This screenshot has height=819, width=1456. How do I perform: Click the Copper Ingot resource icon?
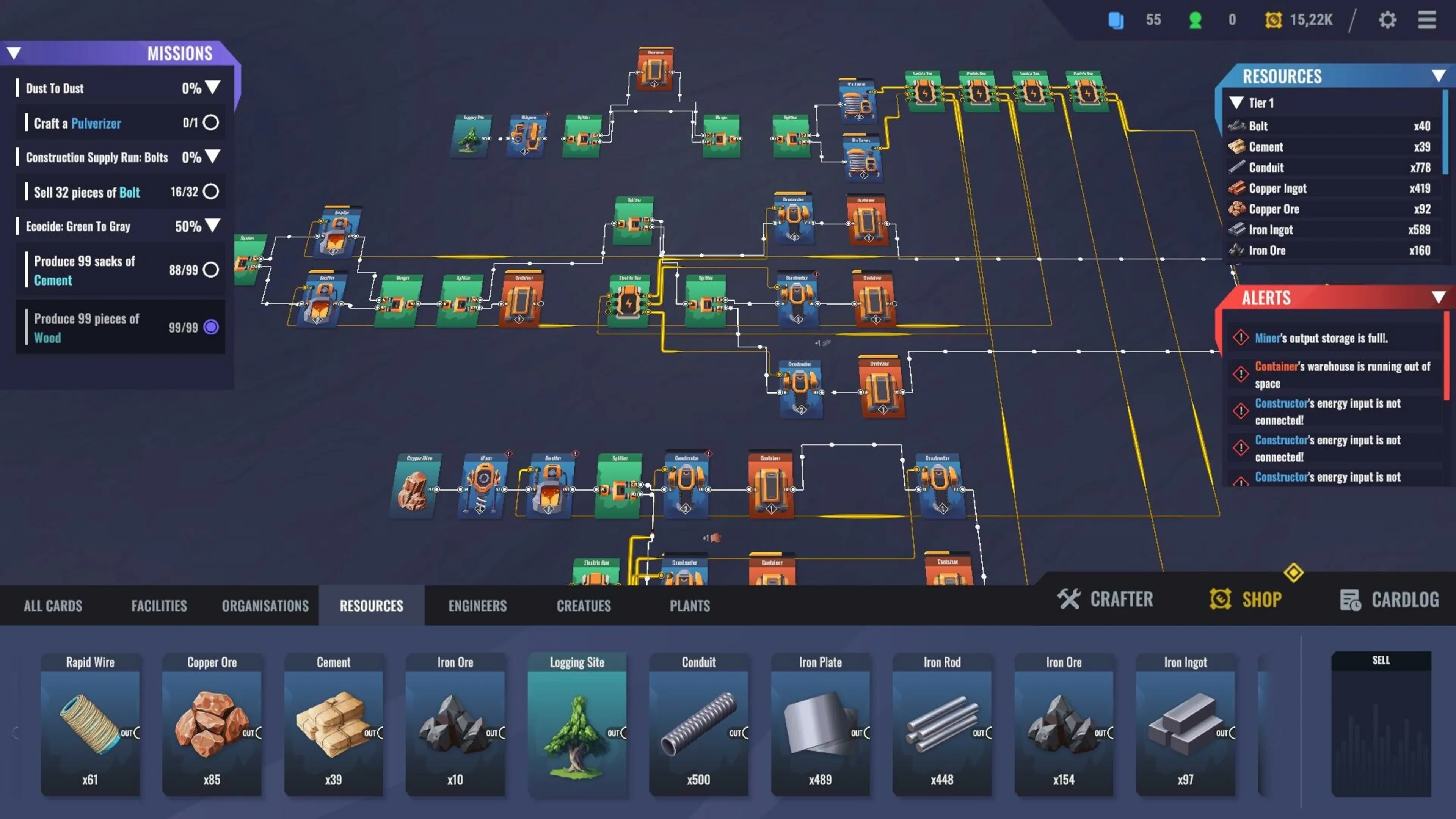click(1237, 188)
